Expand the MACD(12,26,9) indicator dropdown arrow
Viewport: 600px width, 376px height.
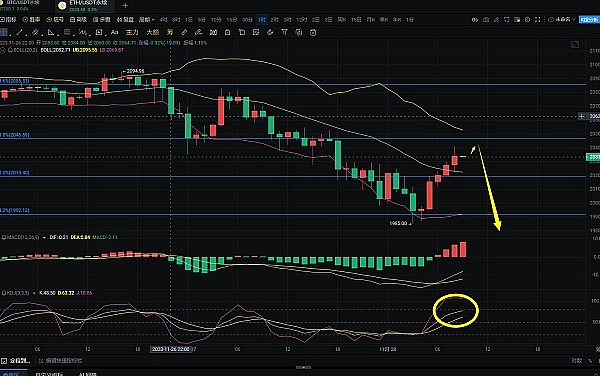point(44,238)
